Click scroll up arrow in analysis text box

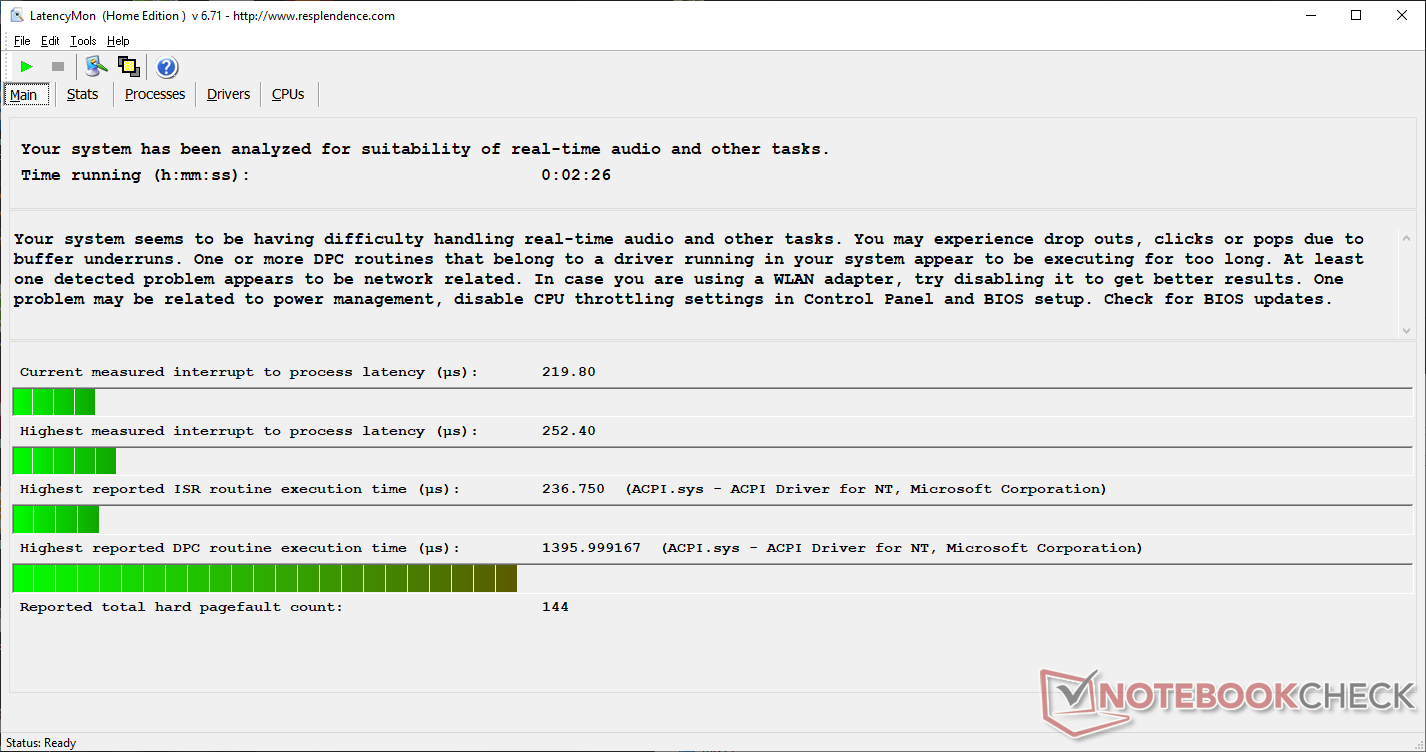click(1406, 238)
